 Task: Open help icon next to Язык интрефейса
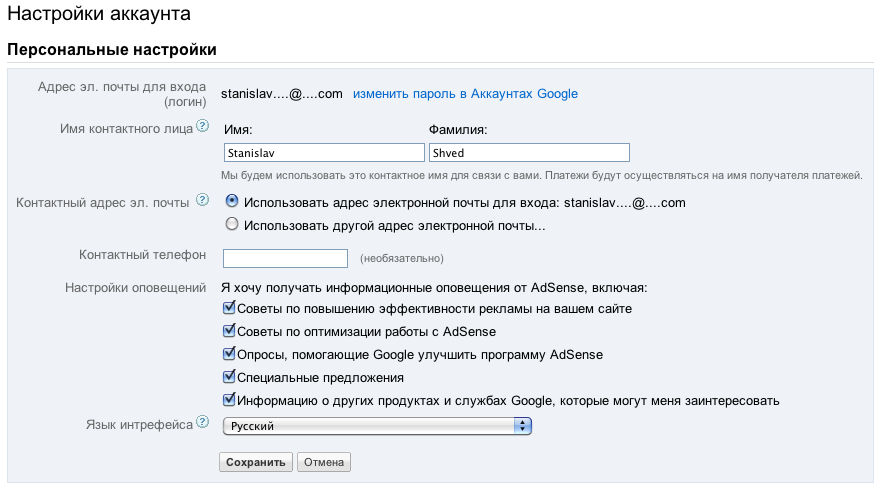pos(202,424)
